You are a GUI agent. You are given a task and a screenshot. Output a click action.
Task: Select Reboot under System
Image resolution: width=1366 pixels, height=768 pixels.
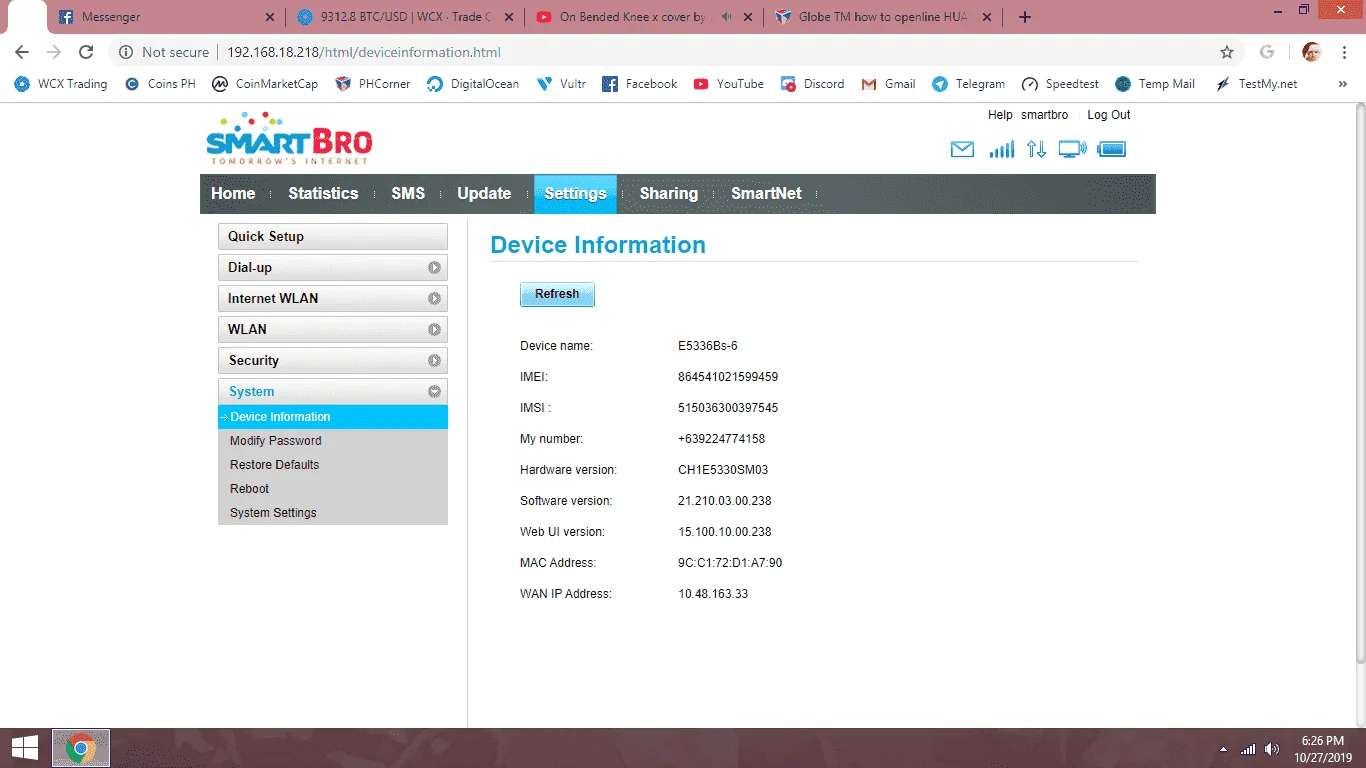332,489
